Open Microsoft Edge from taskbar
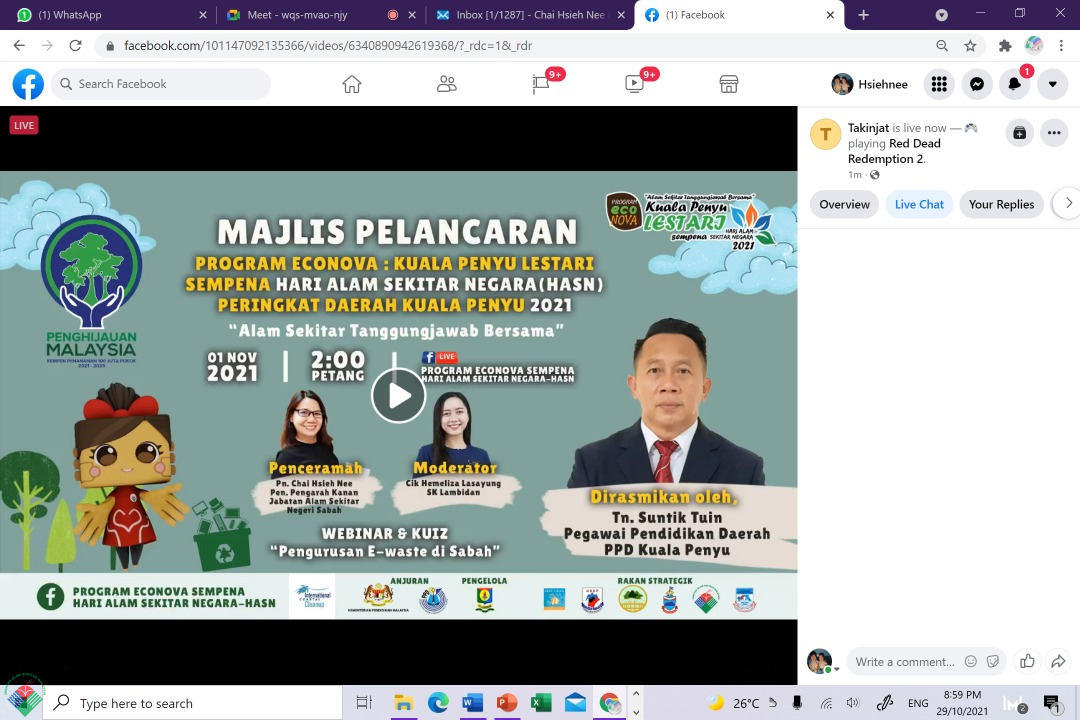The height and width of the screenshot is (720, 1080). point(438,703)
